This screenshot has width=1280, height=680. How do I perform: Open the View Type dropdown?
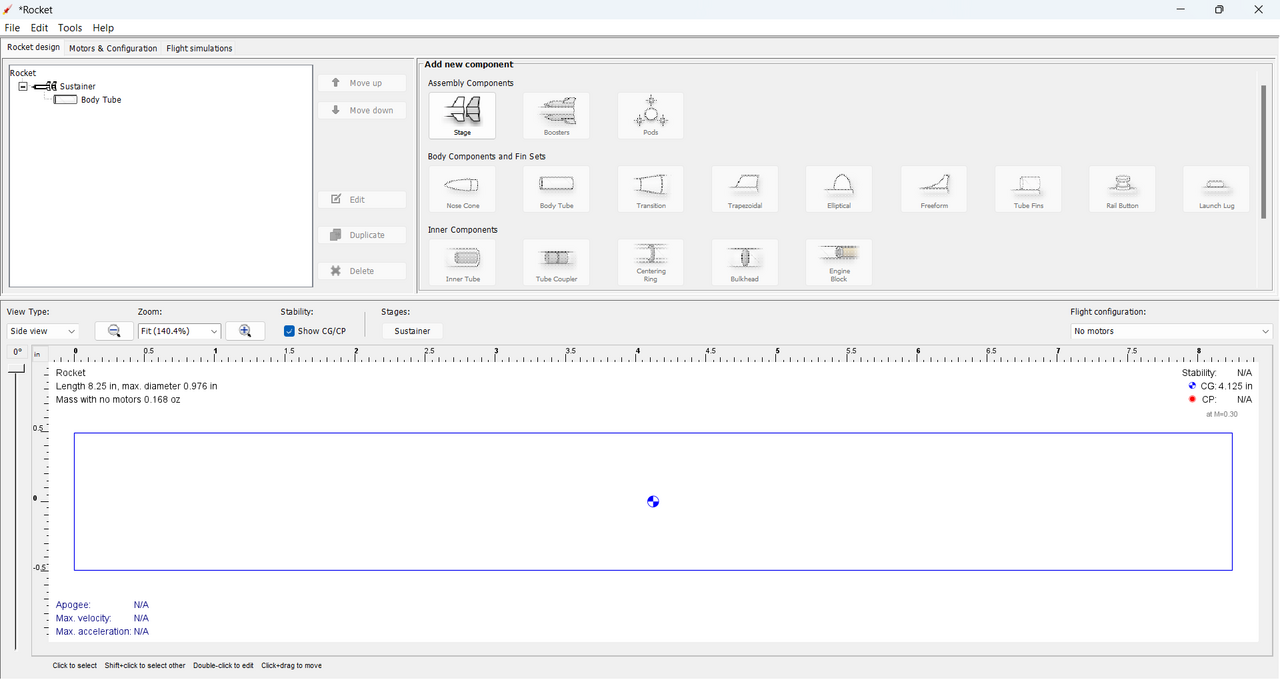(43, 331)
